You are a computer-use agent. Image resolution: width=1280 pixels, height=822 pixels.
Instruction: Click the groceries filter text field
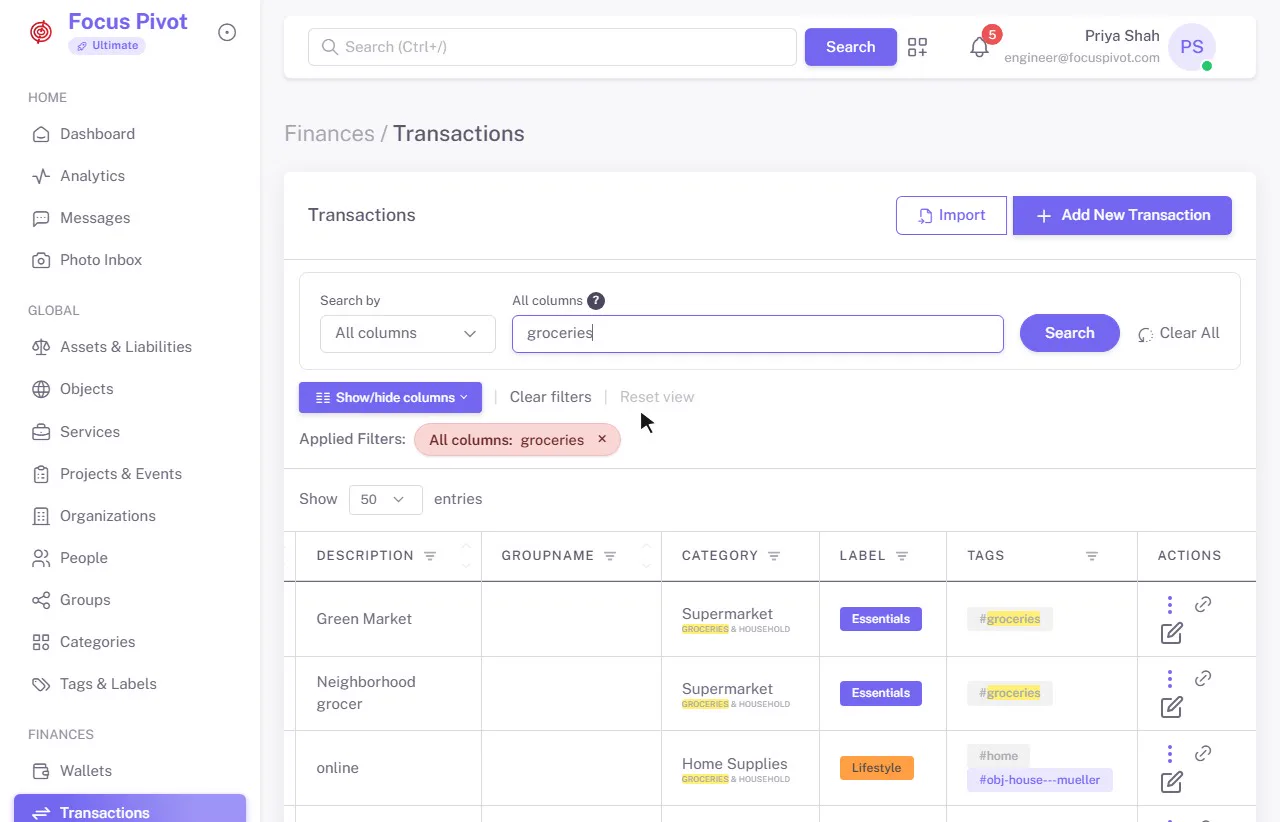(758, 334)
